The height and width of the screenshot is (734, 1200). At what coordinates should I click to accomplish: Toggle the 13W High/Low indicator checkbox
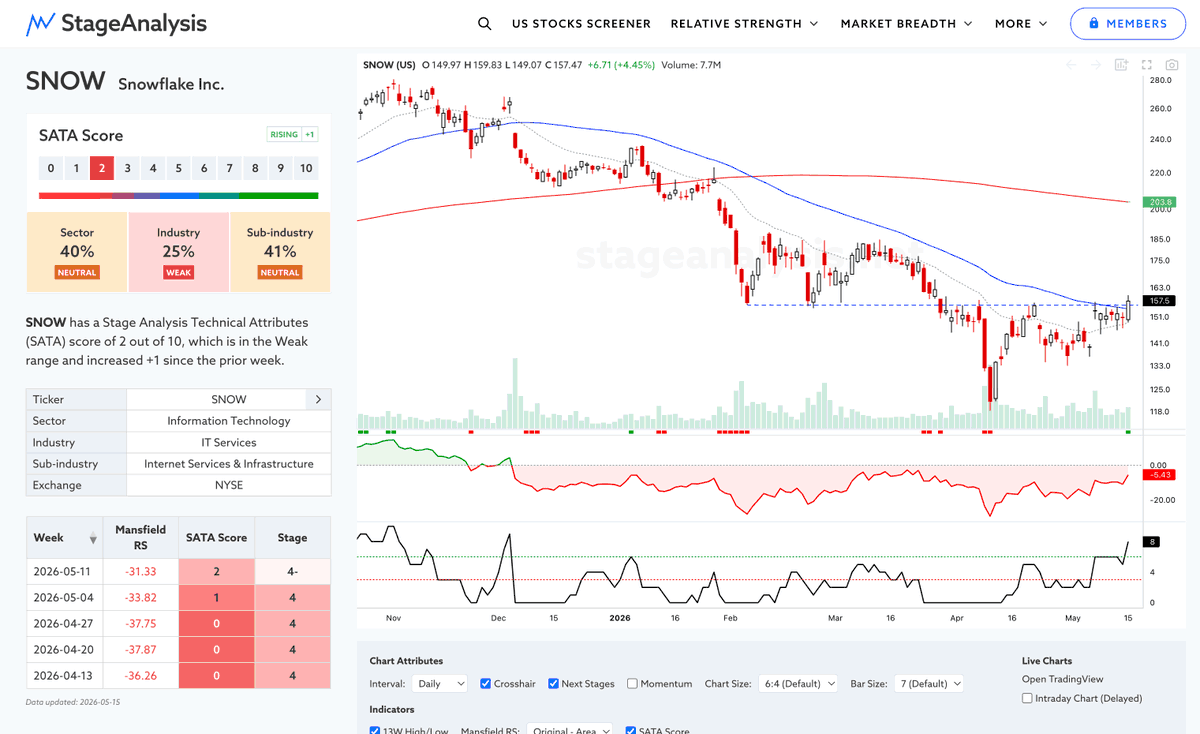point(376,731)
